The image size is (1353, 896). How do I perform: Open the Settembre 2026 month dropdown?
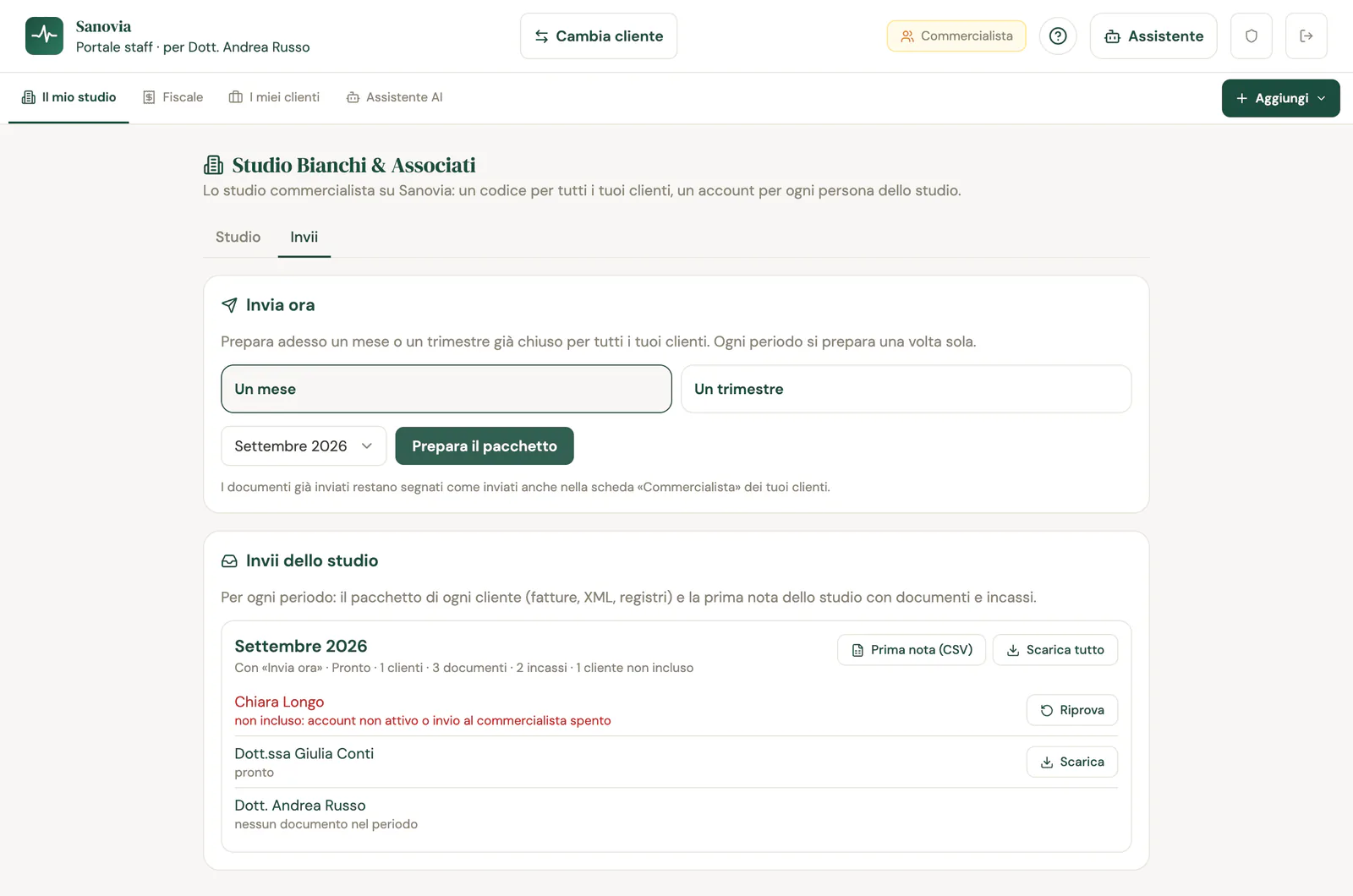304,446
